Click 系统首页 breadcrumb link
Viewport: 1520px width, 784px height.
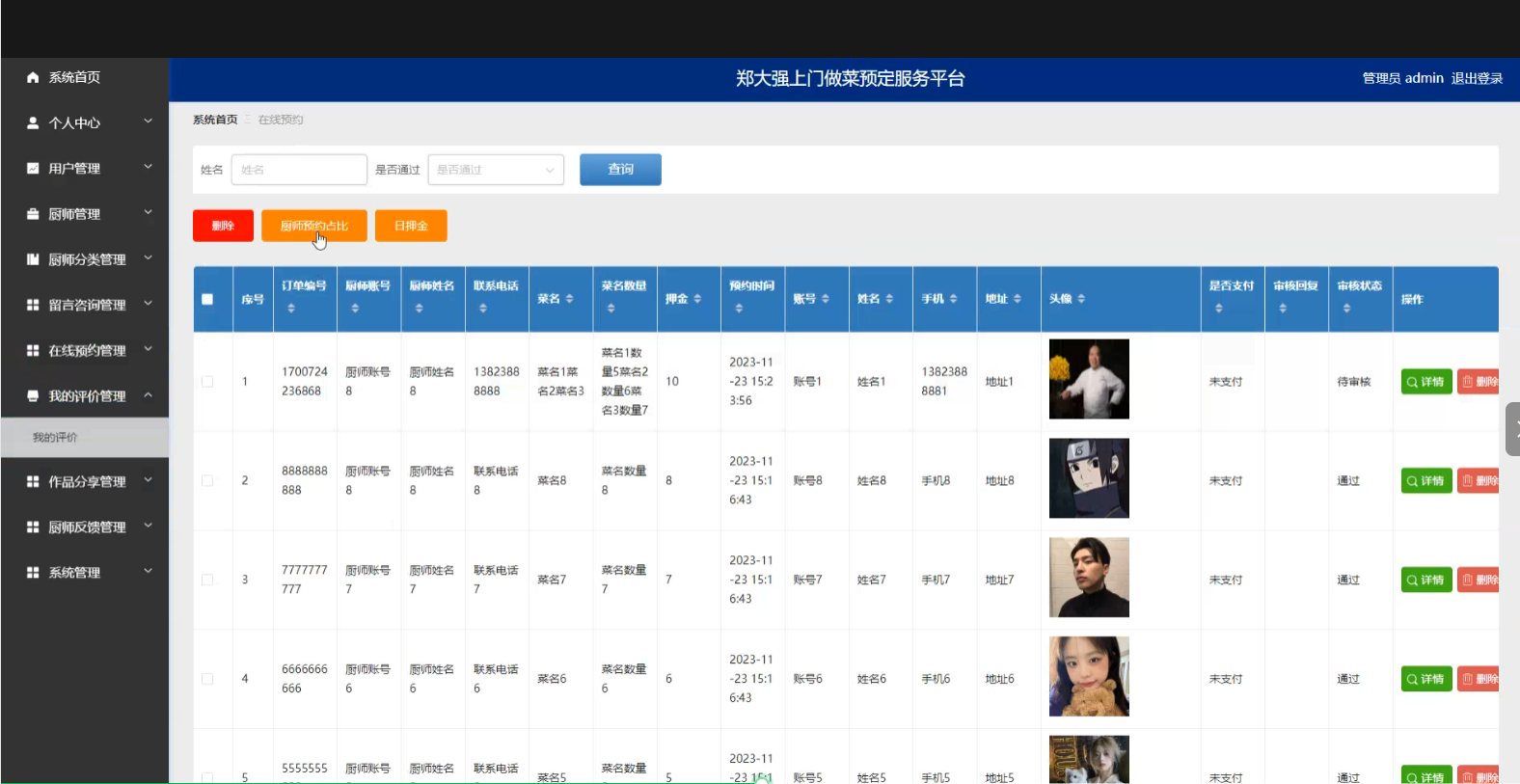(x=215, y=120)
